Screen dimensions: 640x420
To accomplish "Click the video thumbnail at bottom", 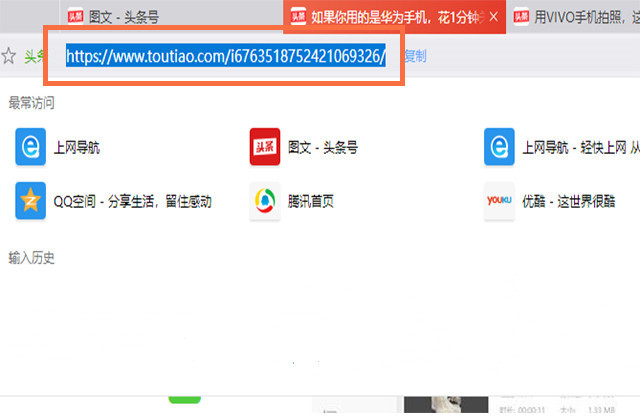I will click(446, 404).
